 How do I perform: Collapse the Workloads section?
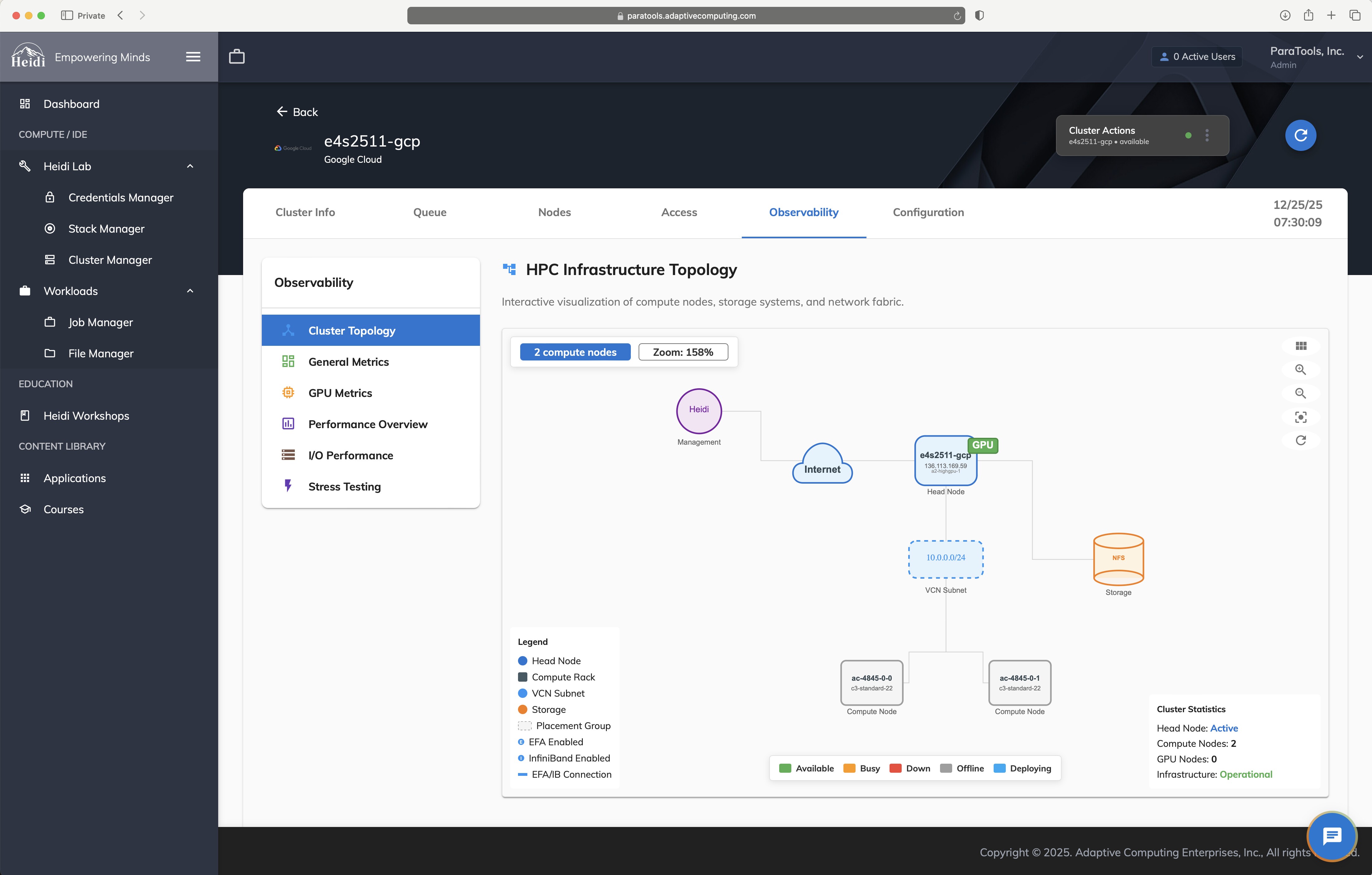(190, 291)
